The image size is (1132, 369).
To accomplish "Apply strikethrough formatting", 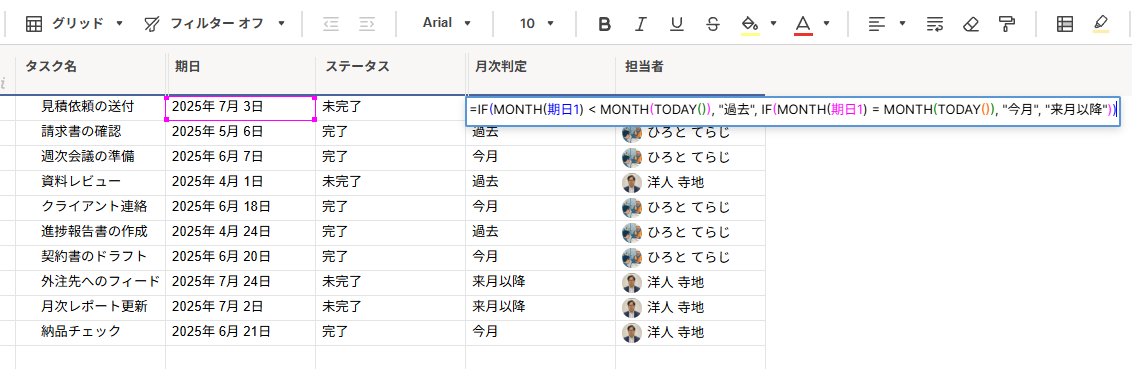I will [713, 24].
